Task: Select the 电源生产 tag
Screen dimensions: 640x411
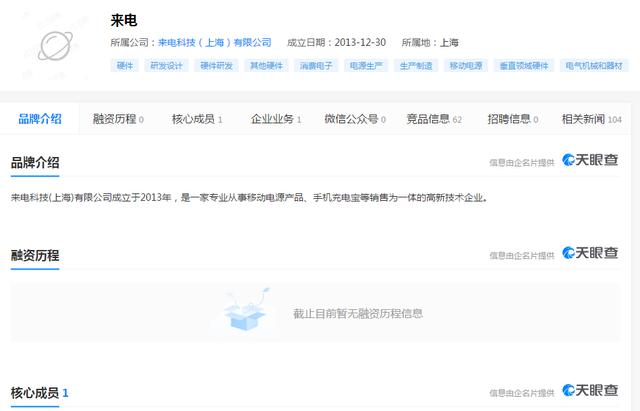Action: pyautogui.click(x=366, y=66)
